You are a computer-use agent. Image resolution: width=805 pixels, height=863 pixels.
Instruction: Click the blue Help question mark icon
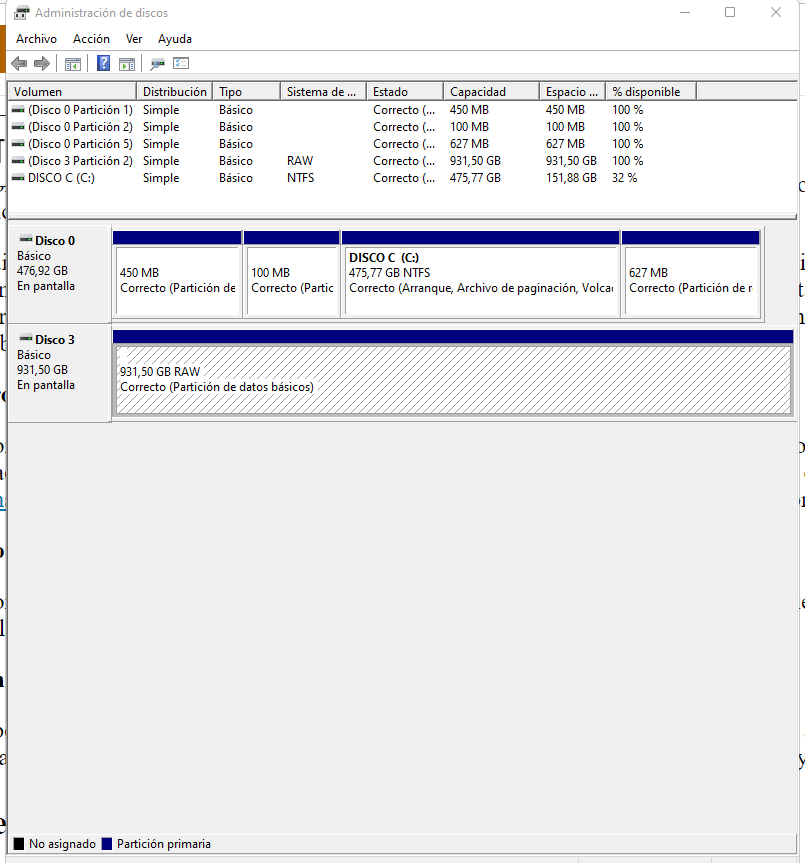point(103,64)
